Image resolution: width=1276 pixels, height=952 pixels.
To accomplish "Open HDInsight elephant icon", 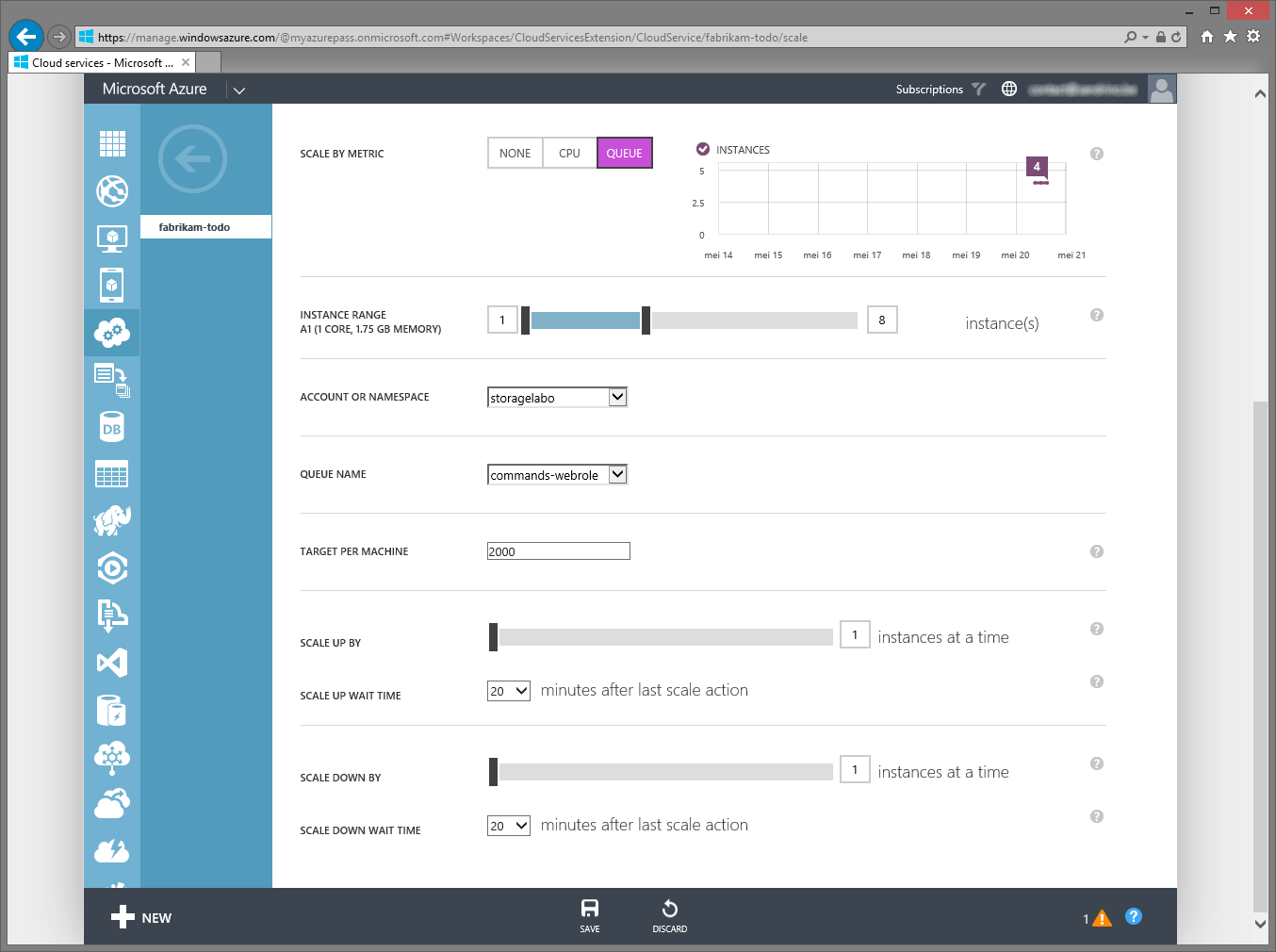I will click(x=112, y=520).
